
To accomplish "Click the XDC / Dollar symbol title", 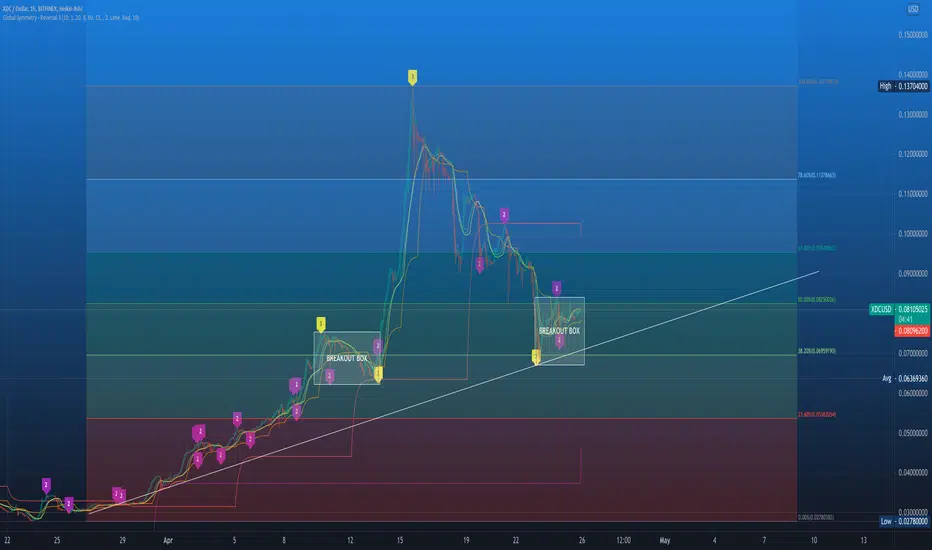I will click(x=43, y=8).
